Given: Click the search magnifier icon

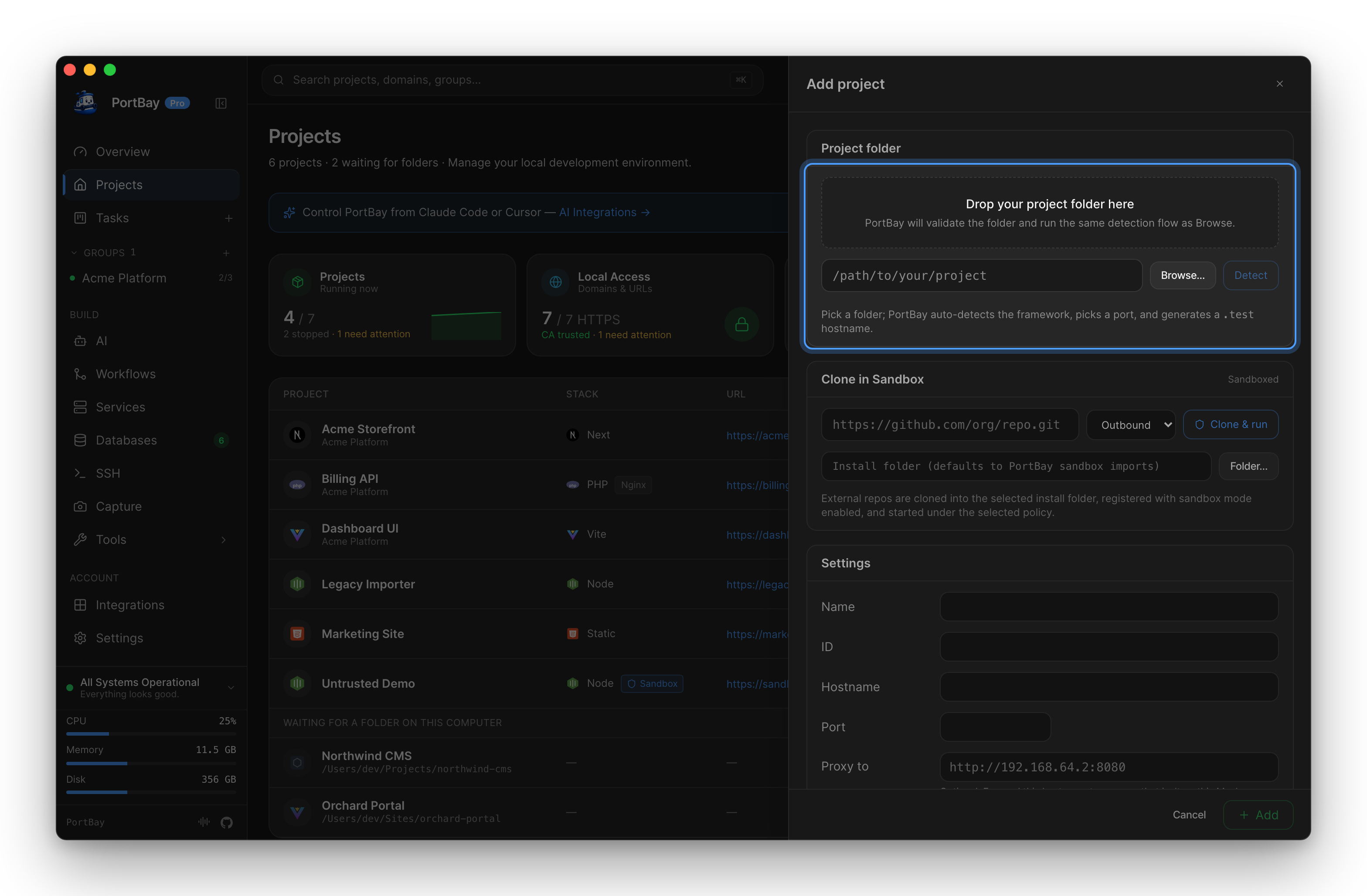Looking at the screenshot, I should pyautogui.click(x=279, y=80).
